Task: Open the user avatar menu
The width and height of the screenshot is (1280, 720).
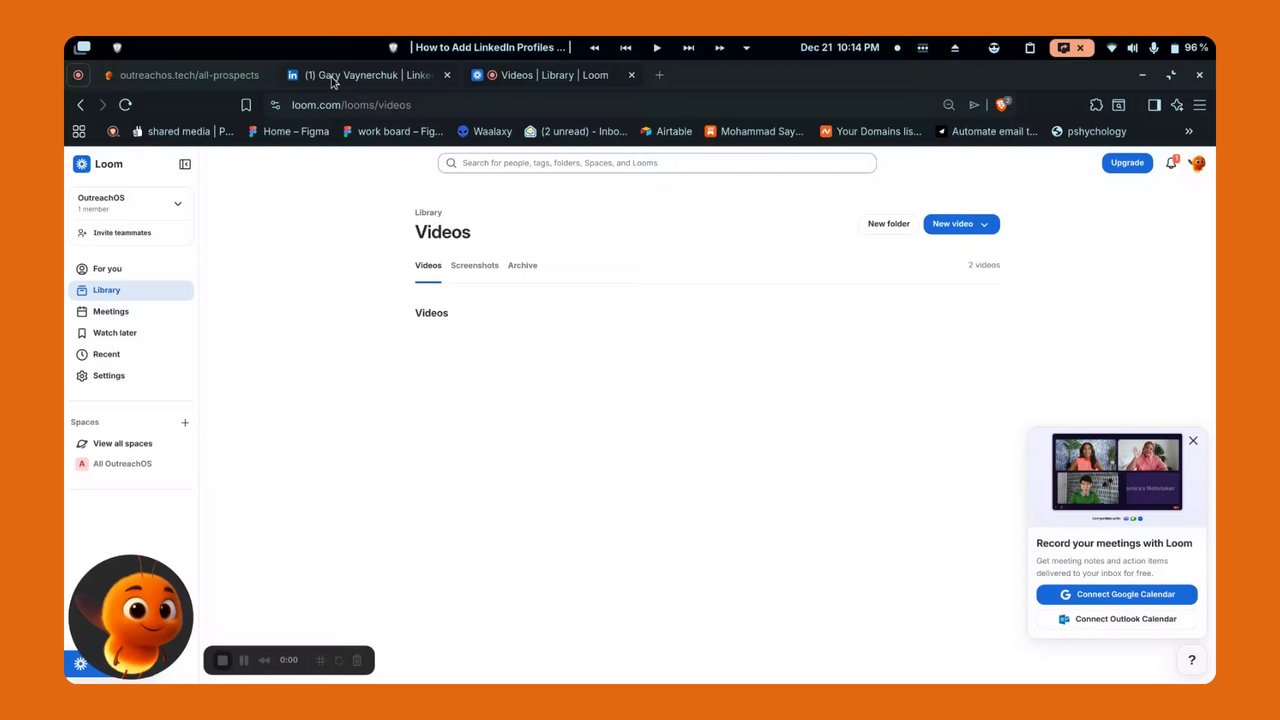Action: (x=1197, y=163)
